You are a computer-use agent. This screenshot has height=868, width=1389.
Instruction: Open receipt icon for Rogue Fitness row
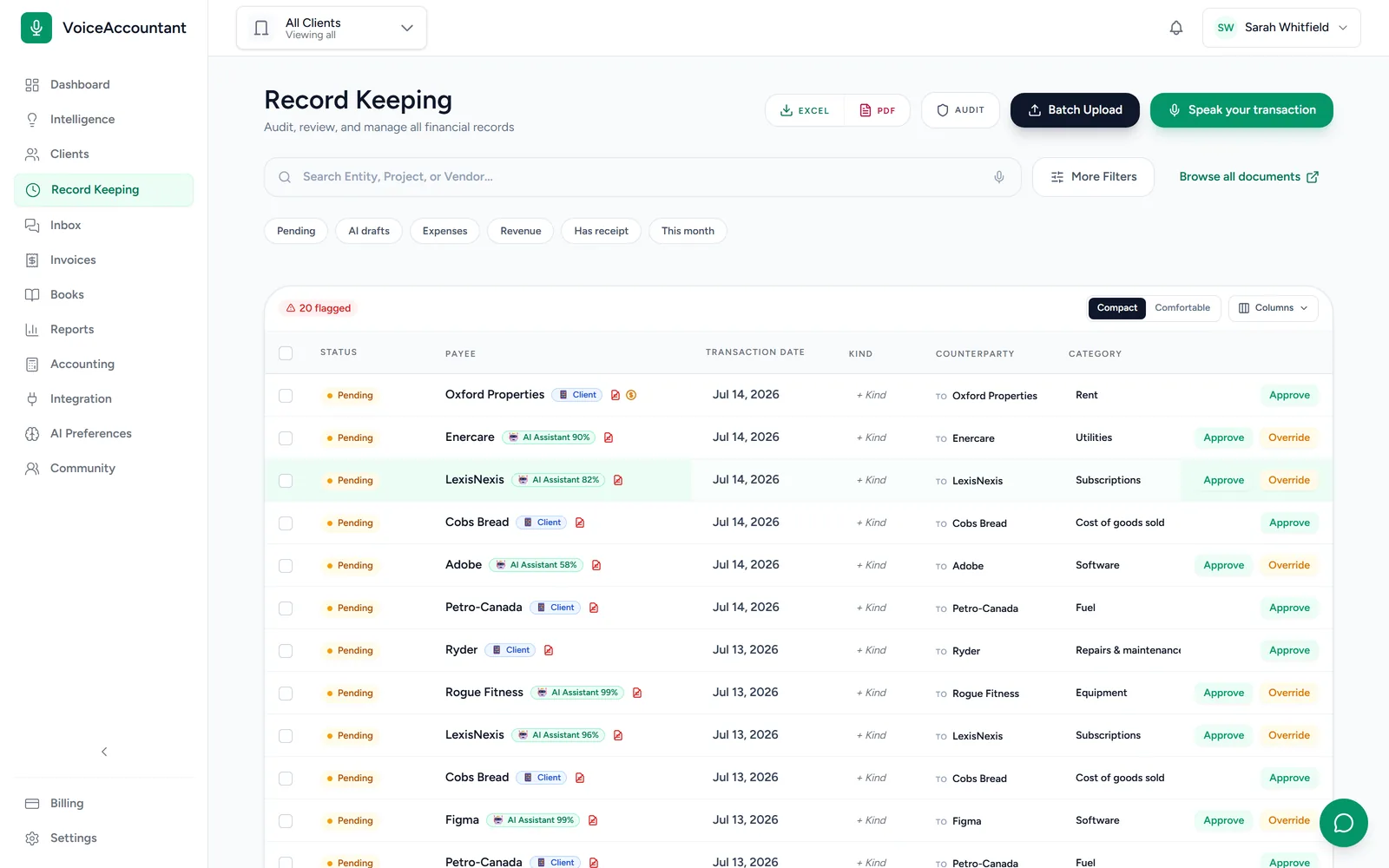(637, 693)
